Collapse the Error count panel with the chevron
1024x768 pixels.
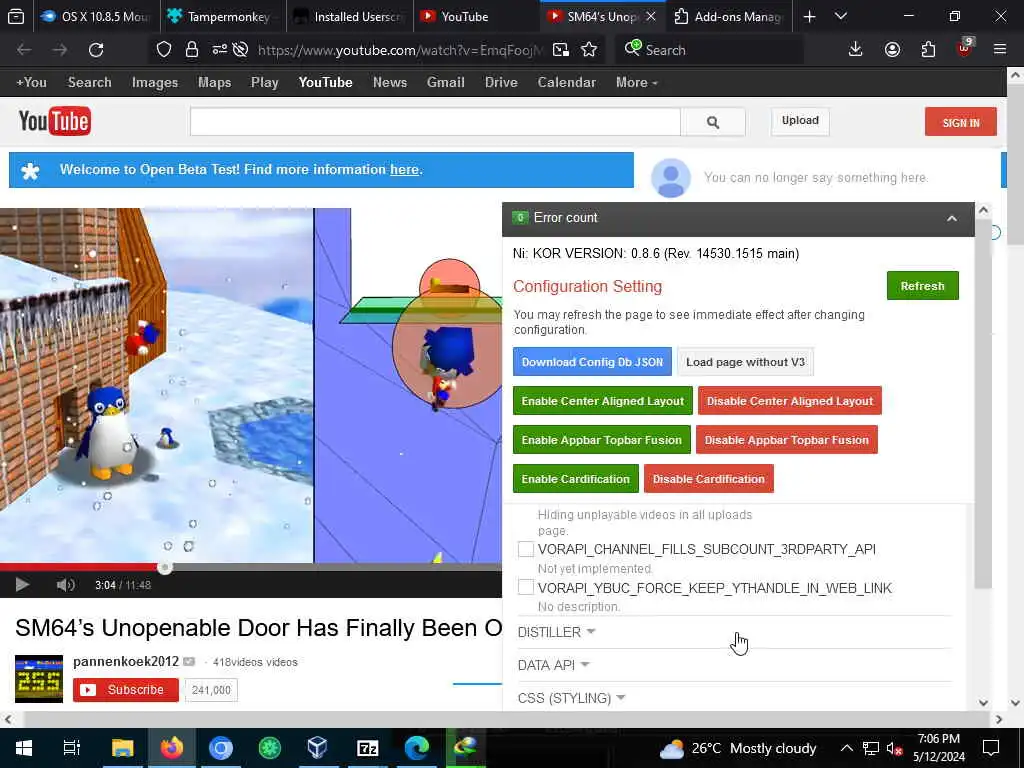pos(952,219)
